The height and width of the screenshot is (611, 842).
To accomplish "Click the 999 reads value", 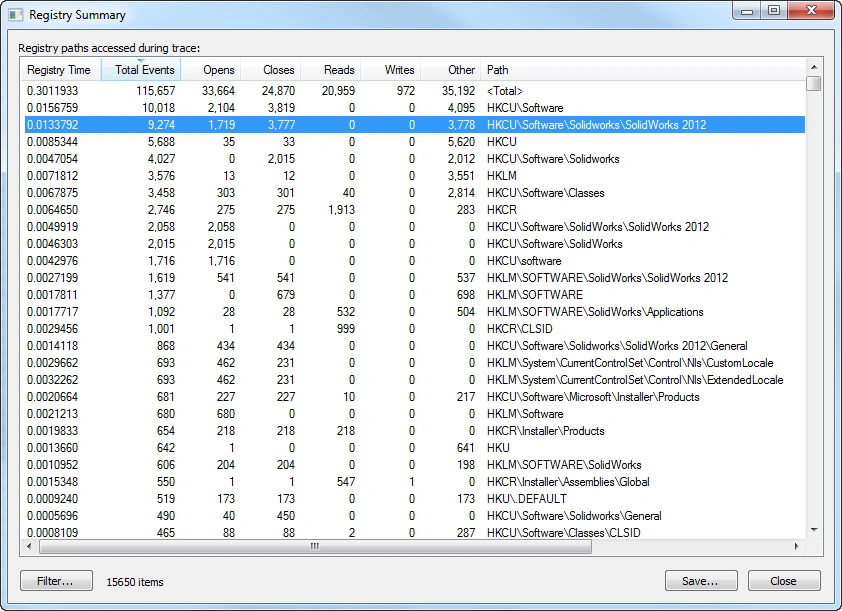I will pos(346,329).
